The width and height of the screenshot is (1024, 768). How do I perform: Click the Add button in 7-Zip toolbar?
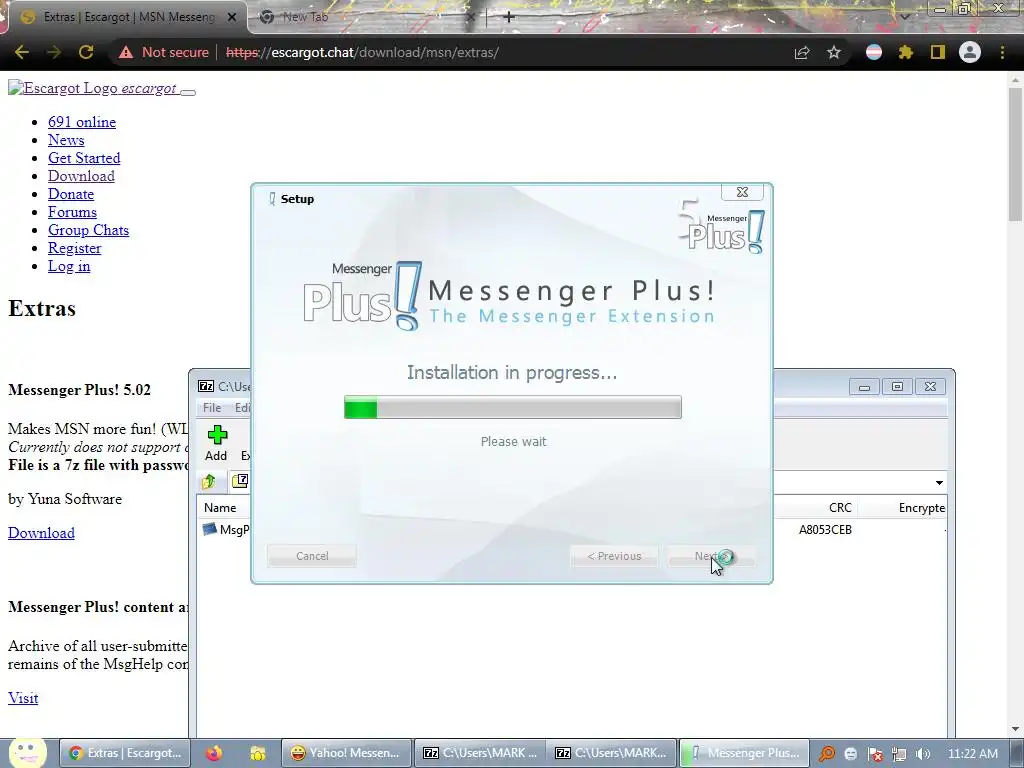click(216, 443)
